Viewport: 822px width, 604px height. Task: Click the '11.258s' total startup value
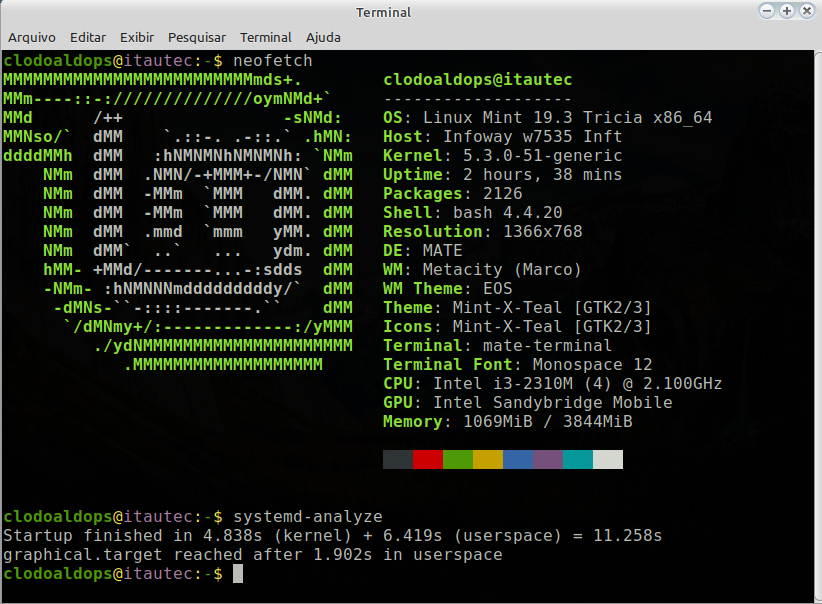[628, 536]
